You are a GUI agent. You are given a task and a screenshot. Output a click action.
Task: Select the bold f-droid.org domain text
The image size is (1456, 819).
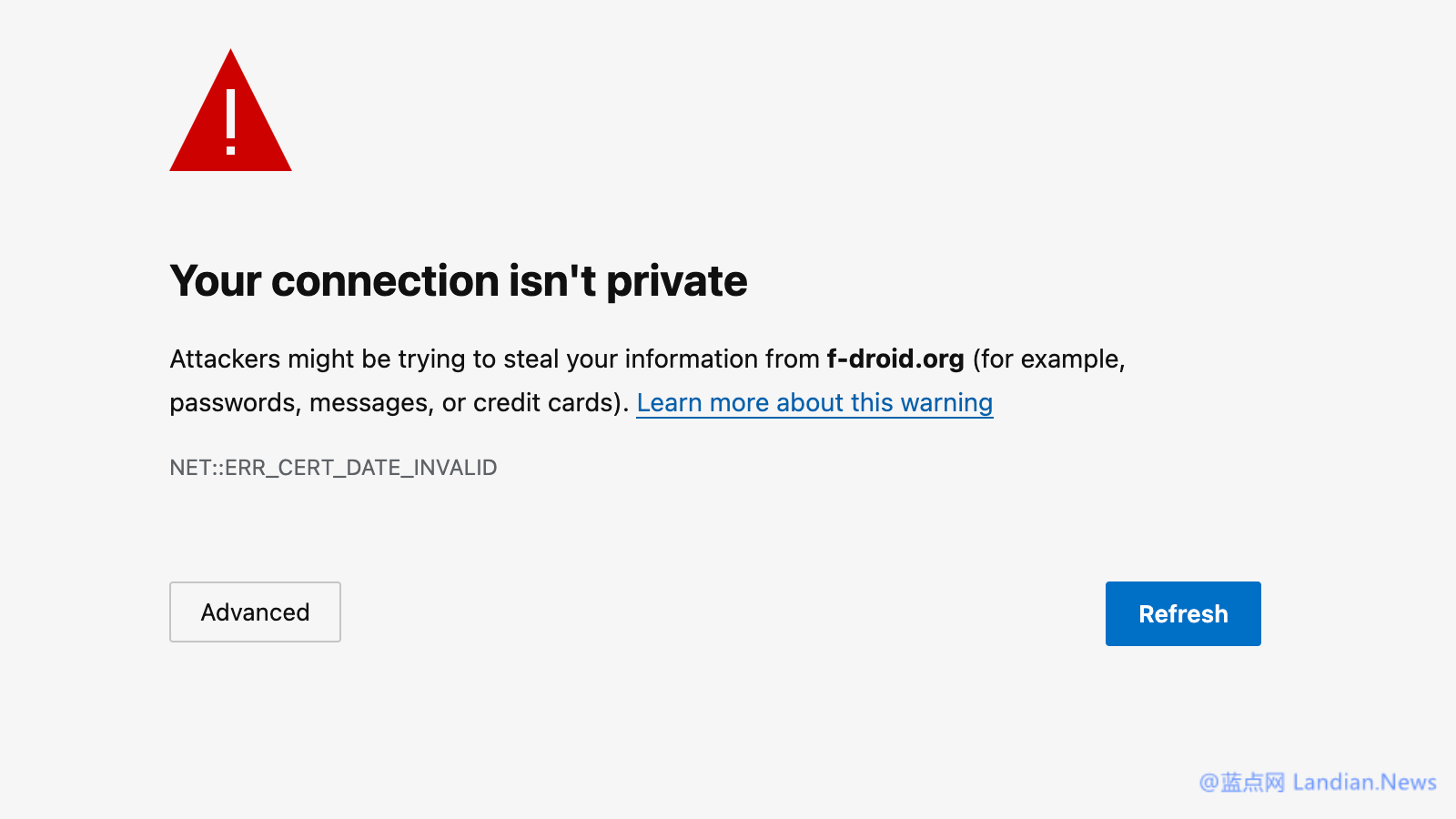pyautogui.click(x=895, y=359)
